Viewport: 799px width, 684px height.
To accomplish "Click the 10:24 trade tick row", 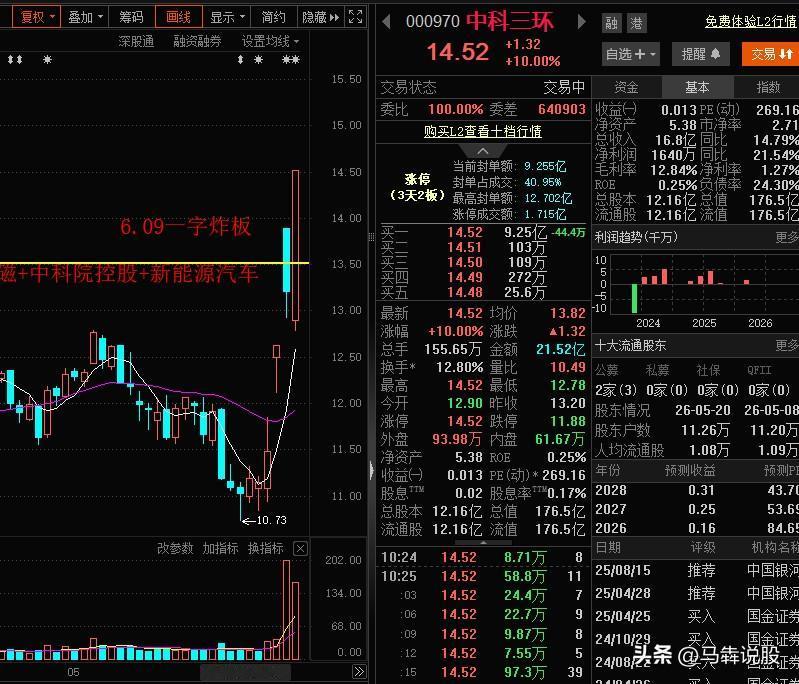I will coord(483,558).
